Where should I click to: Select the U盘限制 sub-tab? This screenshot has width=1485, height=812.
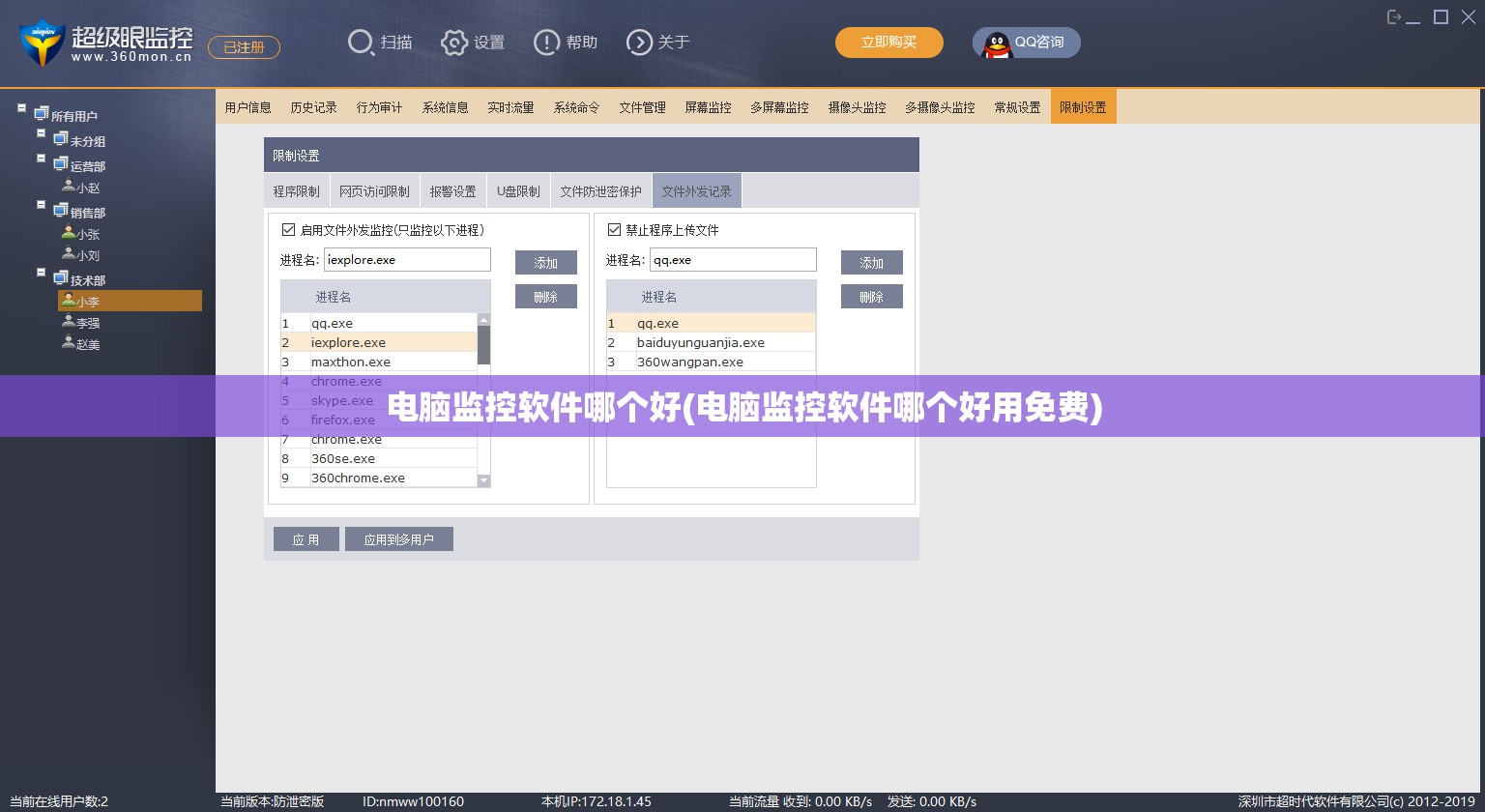[519, 191]
